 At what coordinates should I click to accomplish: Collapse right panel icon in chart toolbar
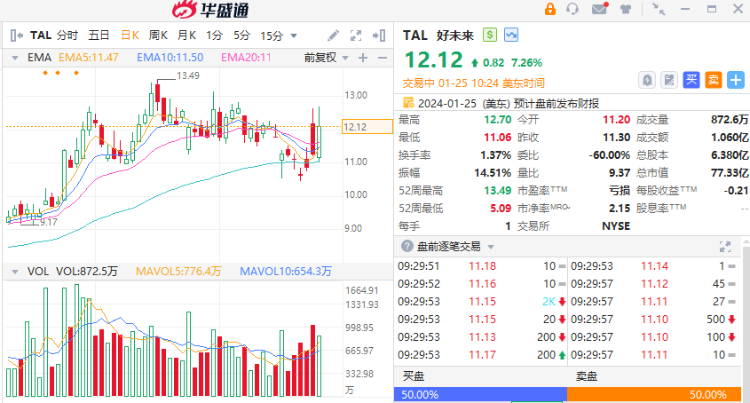pos(379,35)
